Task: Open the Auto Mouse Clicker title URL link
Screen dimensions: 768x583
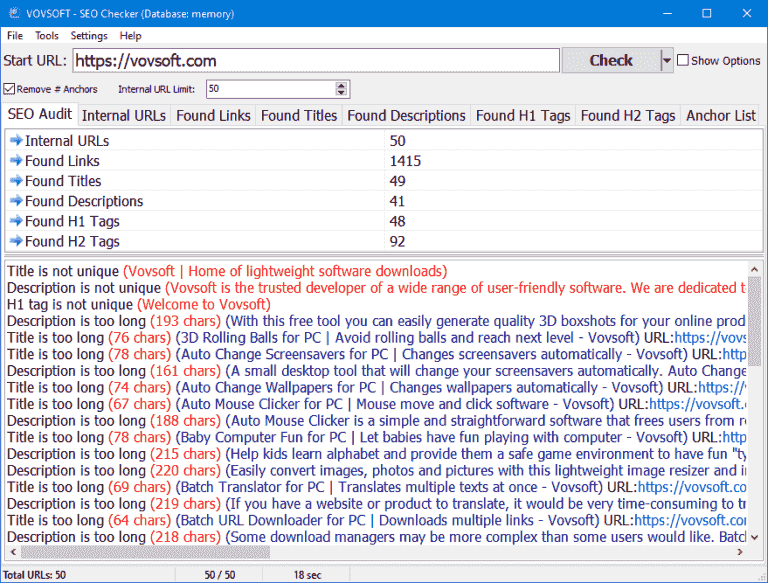Action: pos(697,404)
